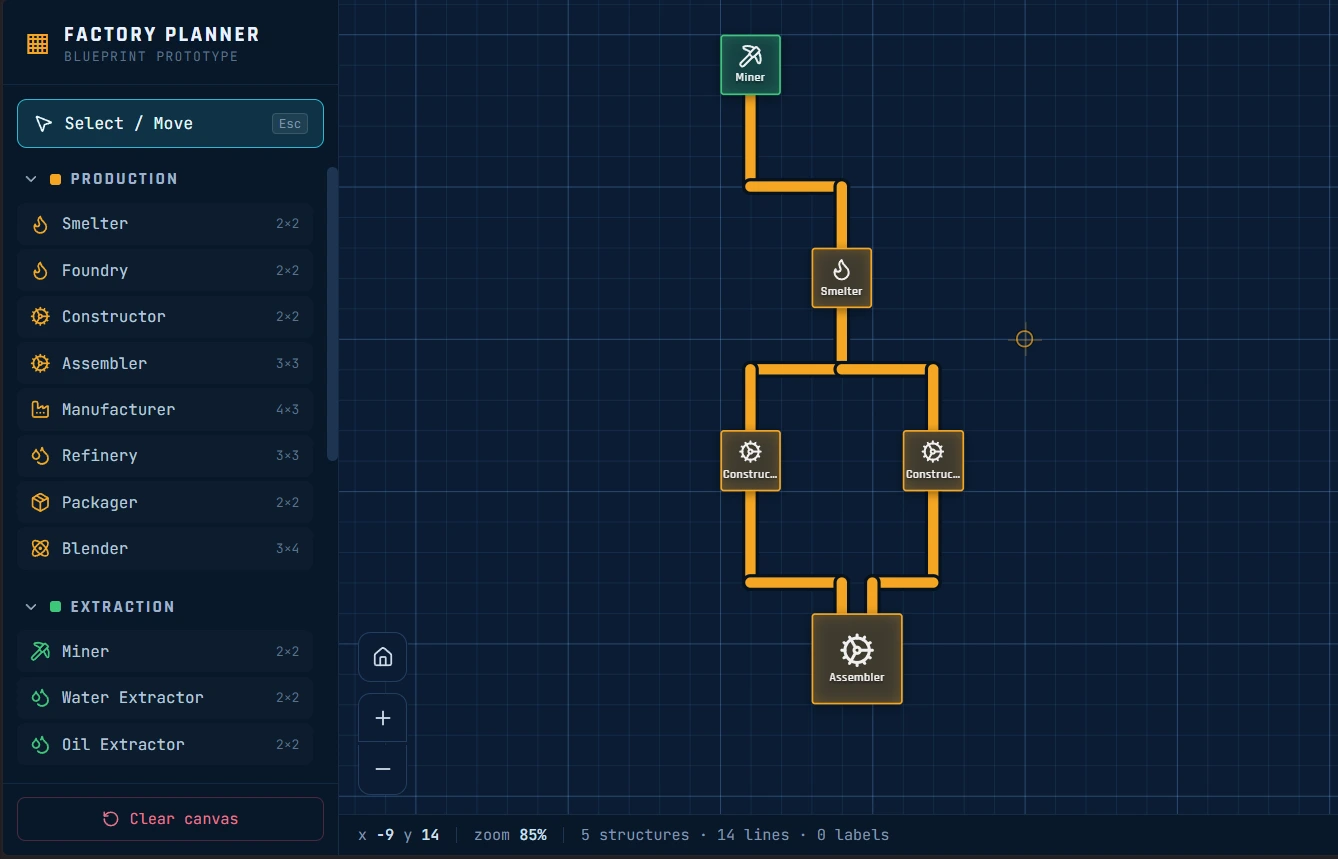This screenshot has height=859, width=1338.
Task: Select the Assembler node on the canvas
Action: click(857, 659)
